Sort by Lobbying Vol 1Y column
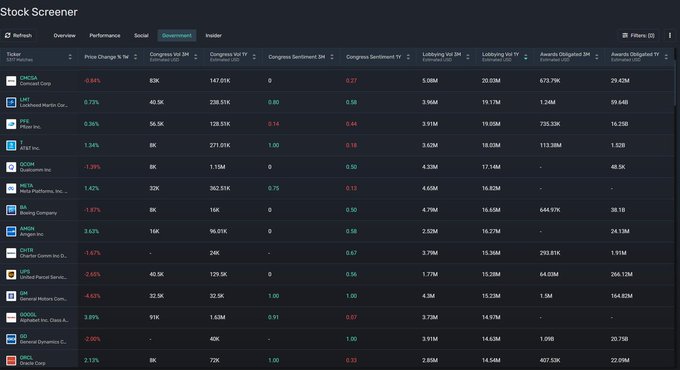This screenshot has width=680, height=370. (x=526, y=57)
